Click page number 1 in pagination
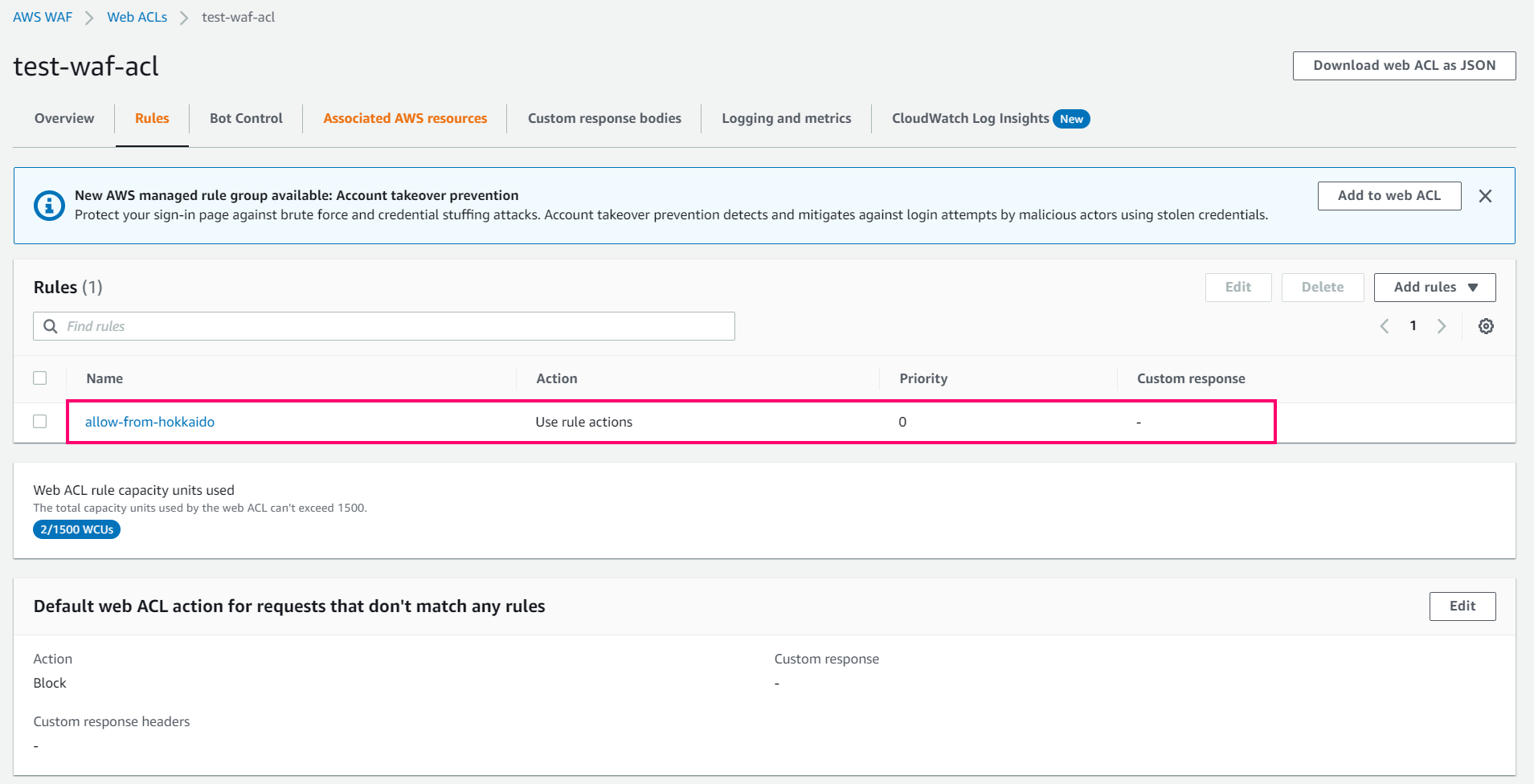 (x=1413, y=326)
